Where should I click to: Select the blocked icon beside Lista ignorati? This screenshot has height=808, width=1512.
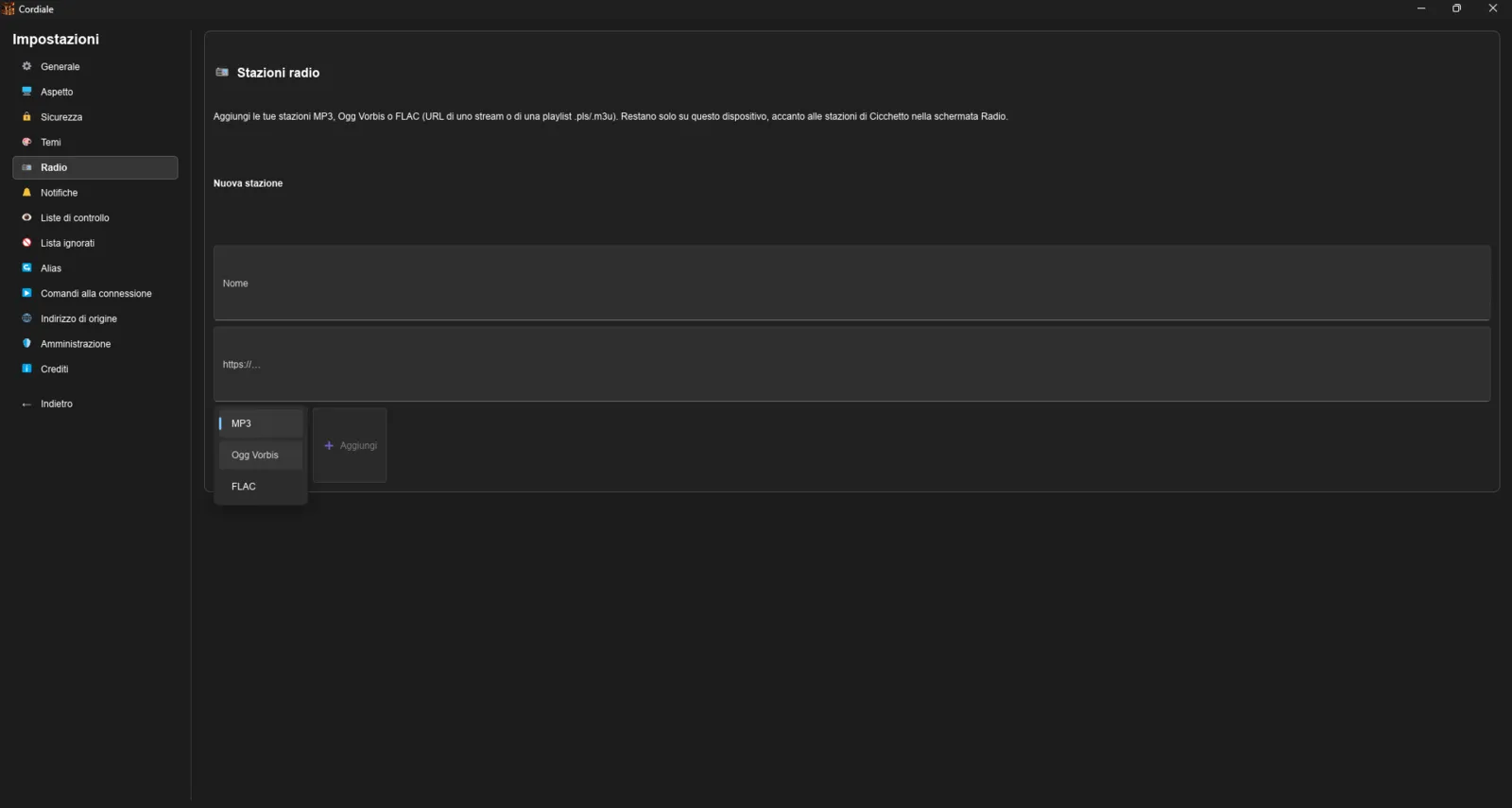[26, 243]
